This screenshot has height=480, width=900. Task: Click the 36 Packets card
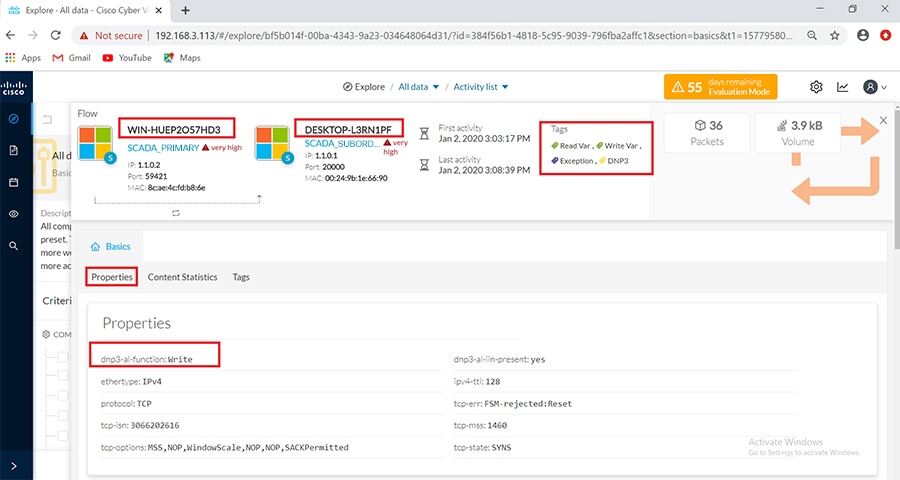(707, 133)
